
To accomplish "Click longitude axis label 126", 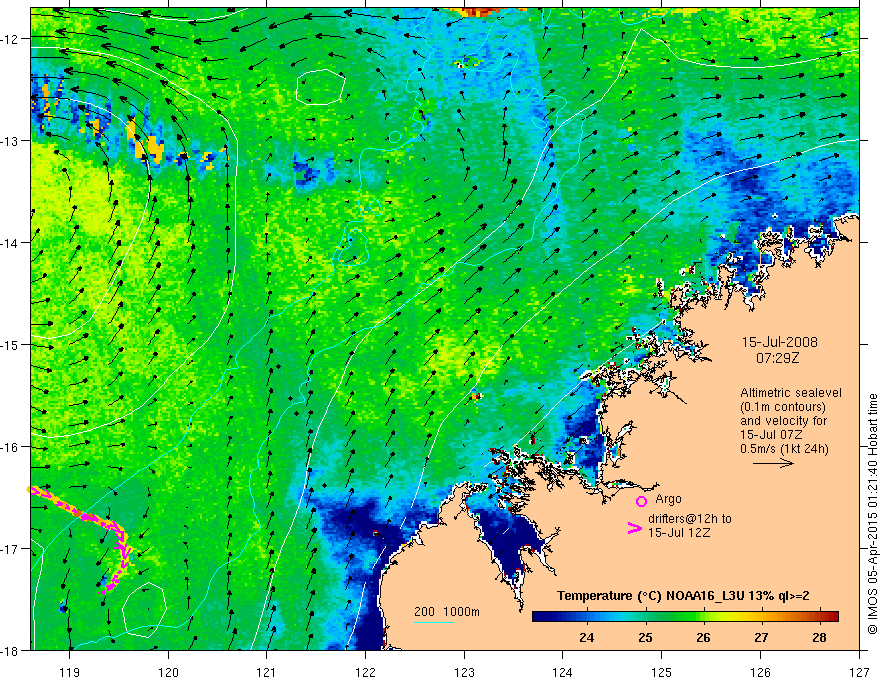I will (x=760, y=673).
